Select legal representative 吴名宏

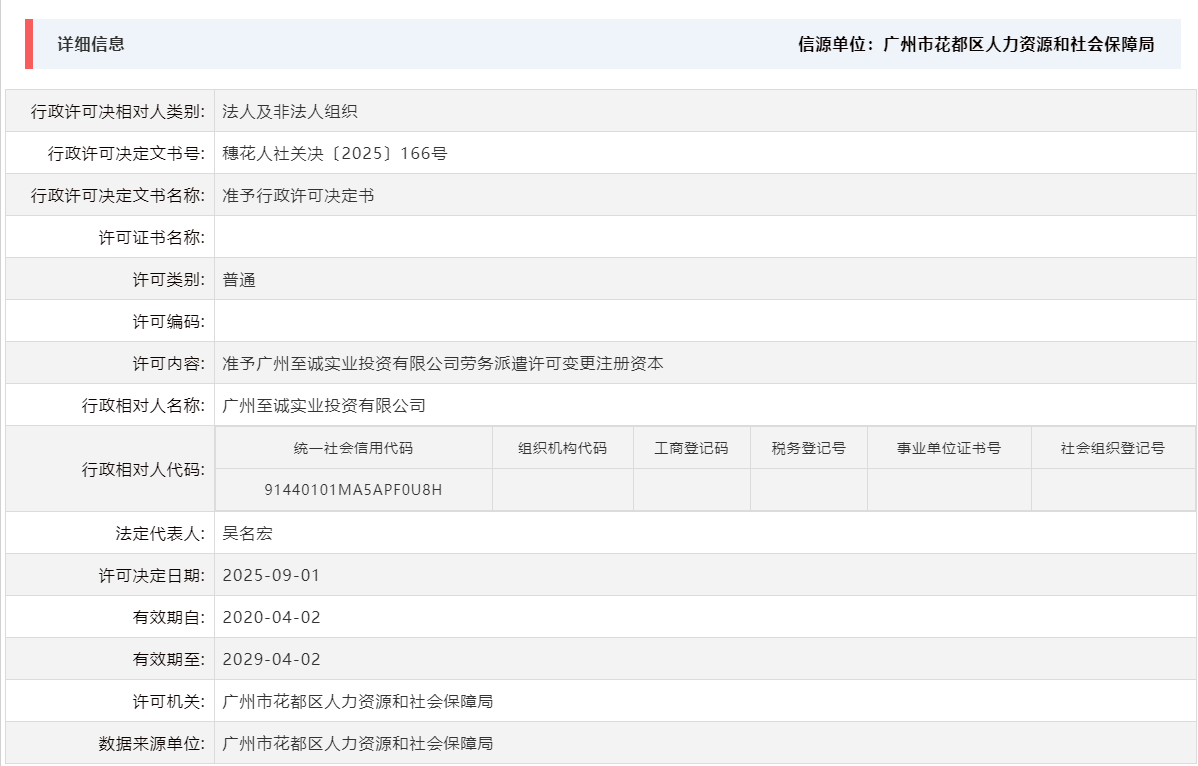(249, 531)
